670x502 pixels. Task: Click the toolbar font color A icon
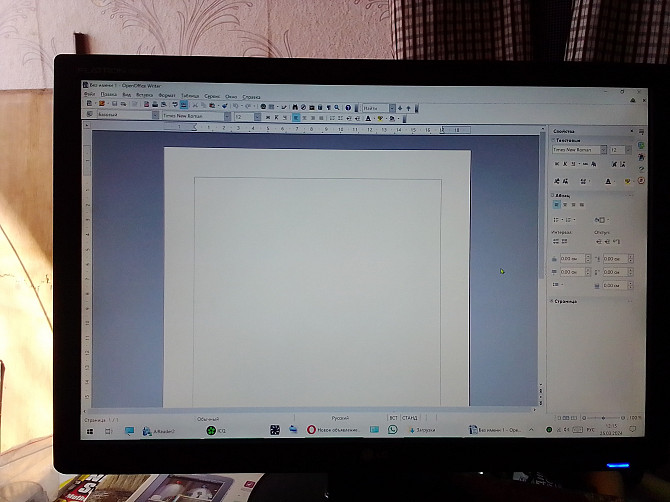[368, 119]
